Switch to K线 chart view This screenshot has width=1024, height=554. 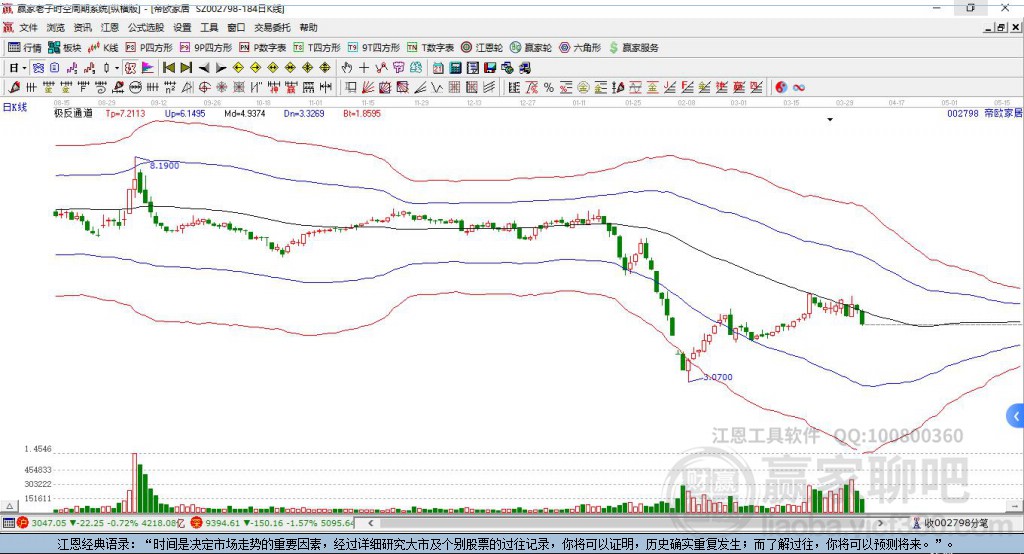pyautogui.click(x=103, y=48)
